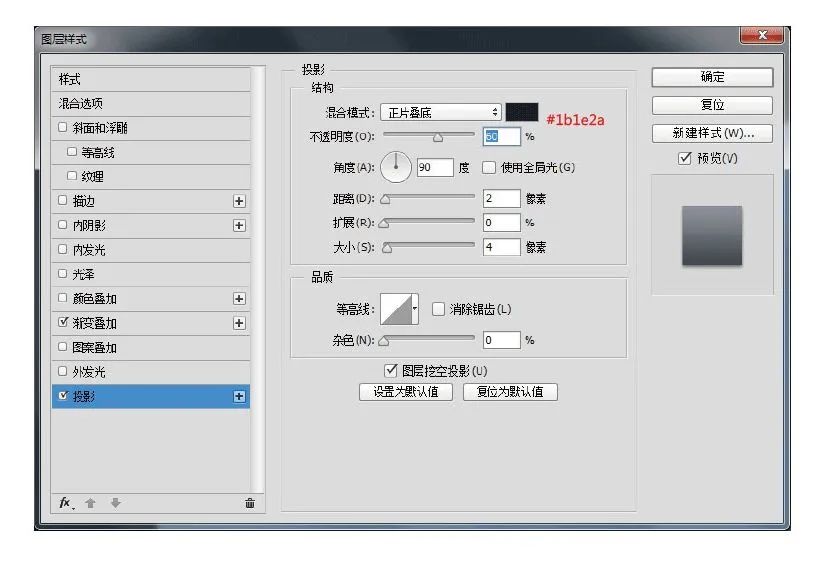Screen dimensions: 834x564
Task: Select the 内发光 effect row label
Action: click(89, 250)
